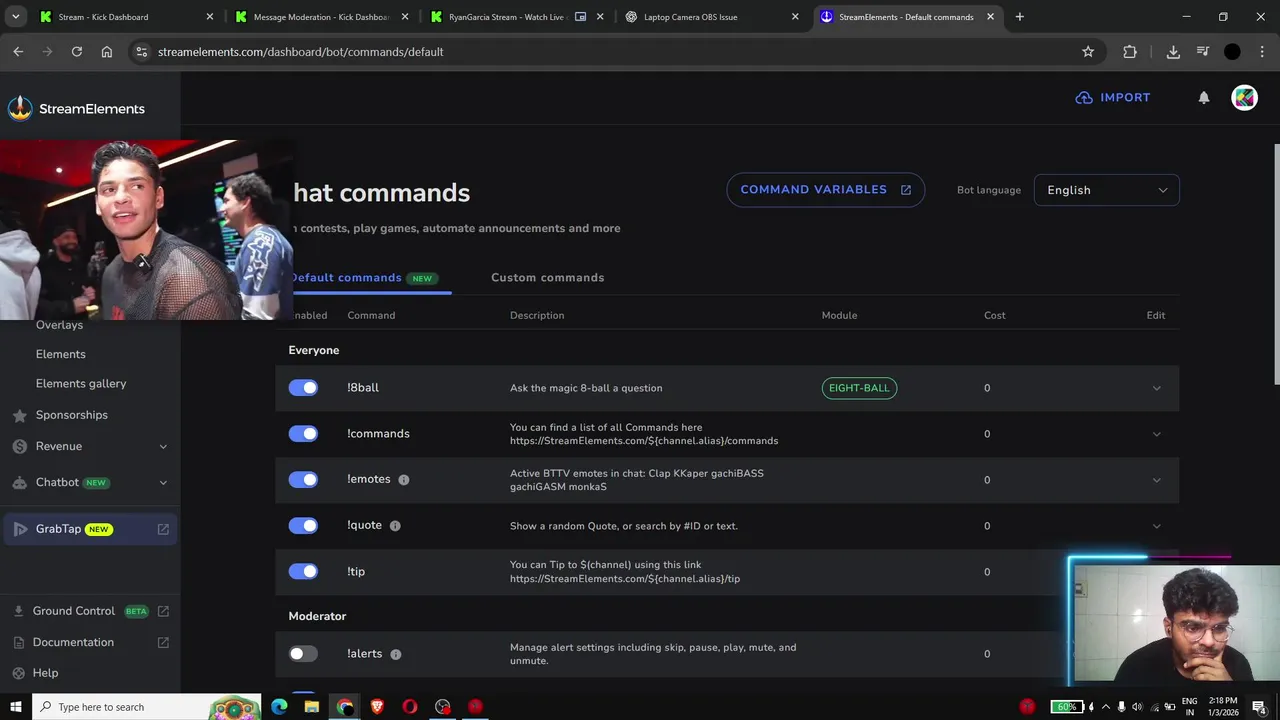Screen dimensions: 1280x720
Task: Open the user profile avatar menu
Action: (1244, 97)
